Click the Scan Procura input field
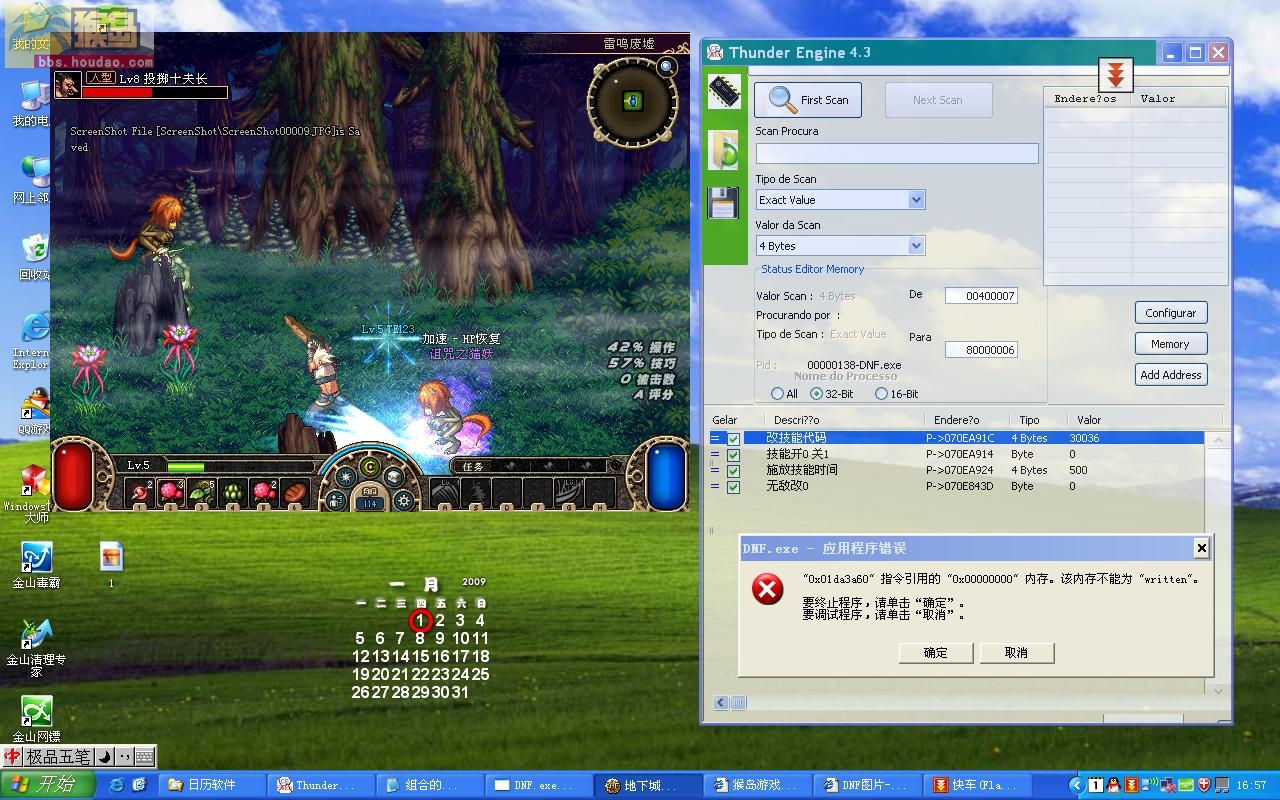 click(x=897, y=153)
